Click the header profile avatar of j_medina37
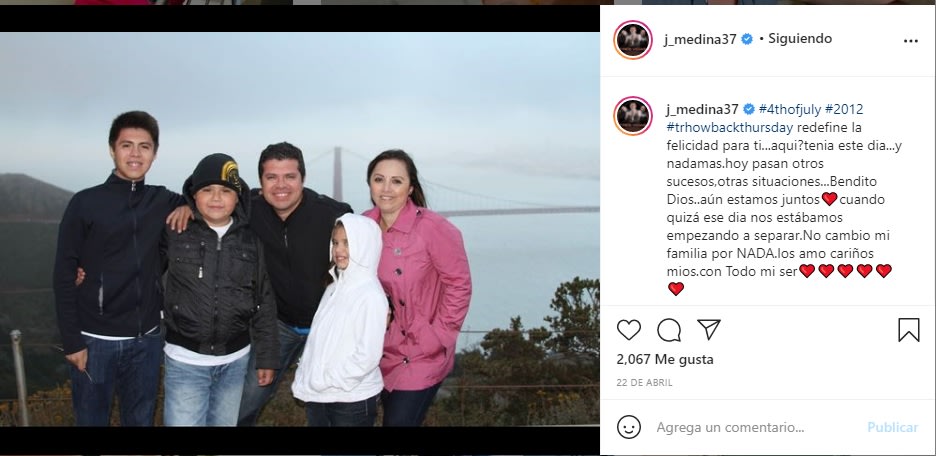 pos(633,40)
